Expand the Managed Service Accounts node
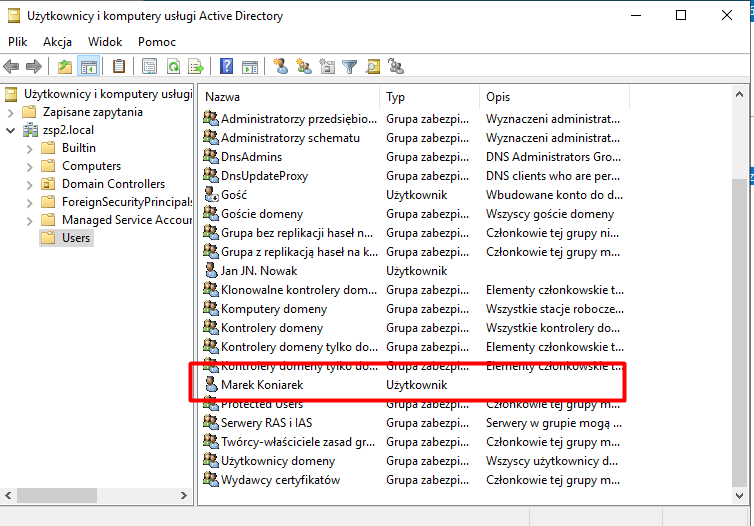The height and width of the screenshot is (526, 754). pyautogui.click(x=29, y=221)
